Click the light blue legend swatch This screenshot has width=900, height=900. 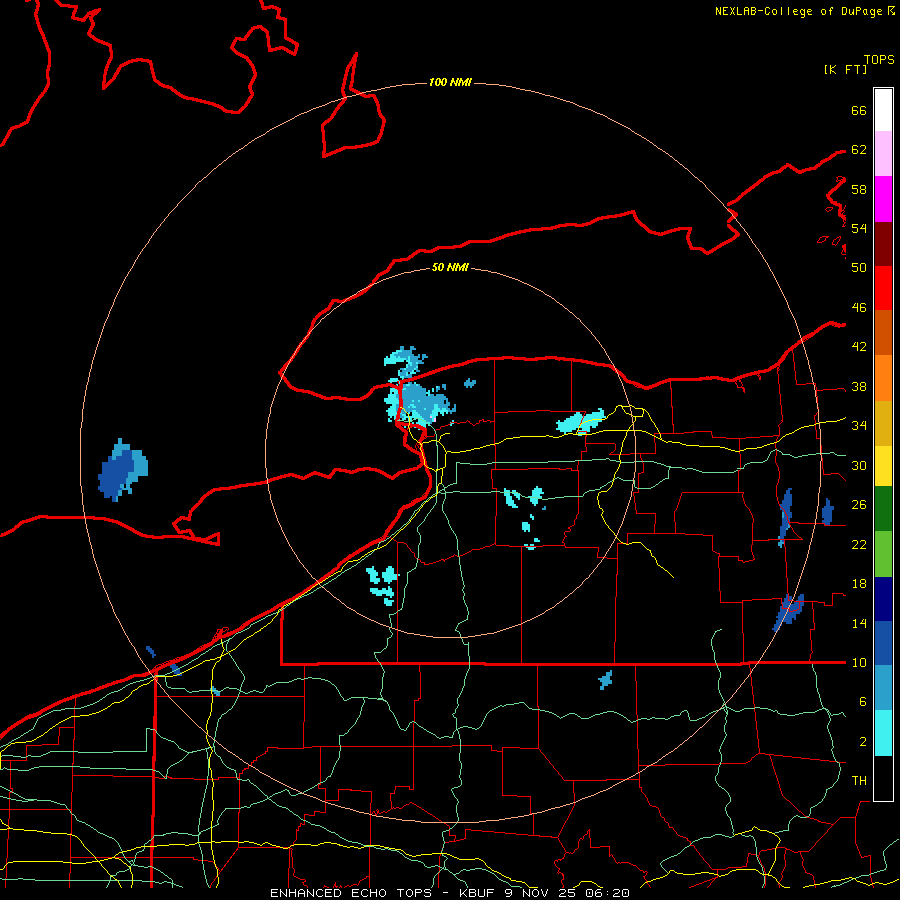tap(883, 688)
